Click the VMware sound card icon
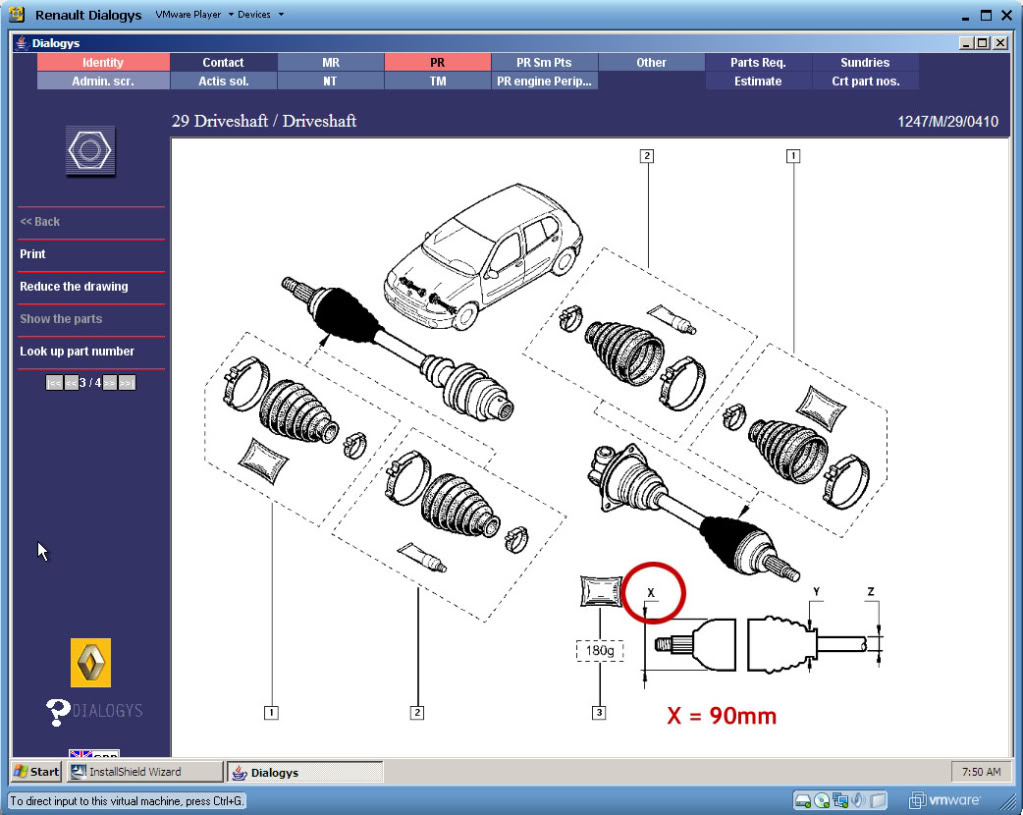The image size is (1023, 815). point(858,801)
